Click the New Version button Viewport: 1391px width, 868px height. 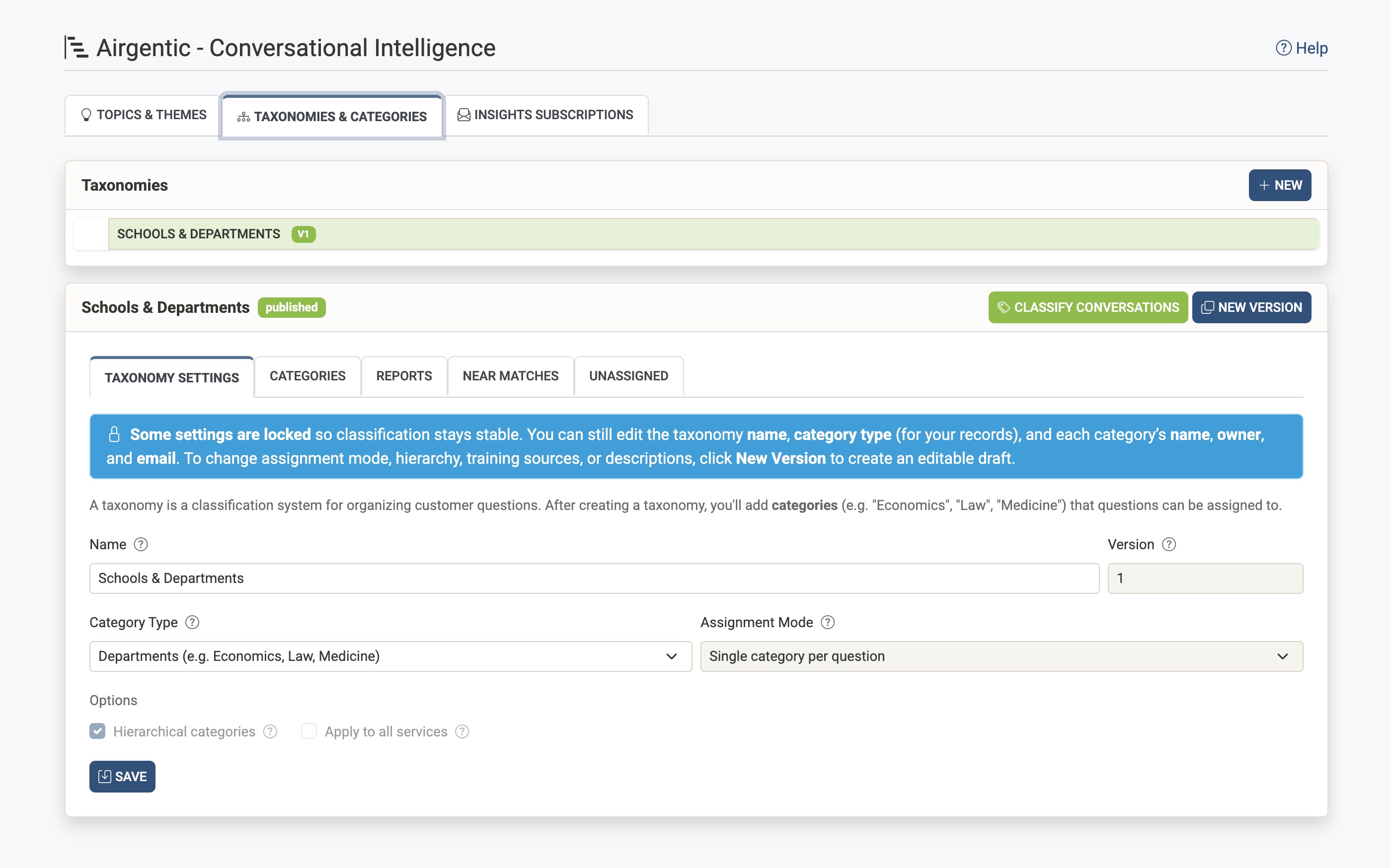coord(1251,308)
